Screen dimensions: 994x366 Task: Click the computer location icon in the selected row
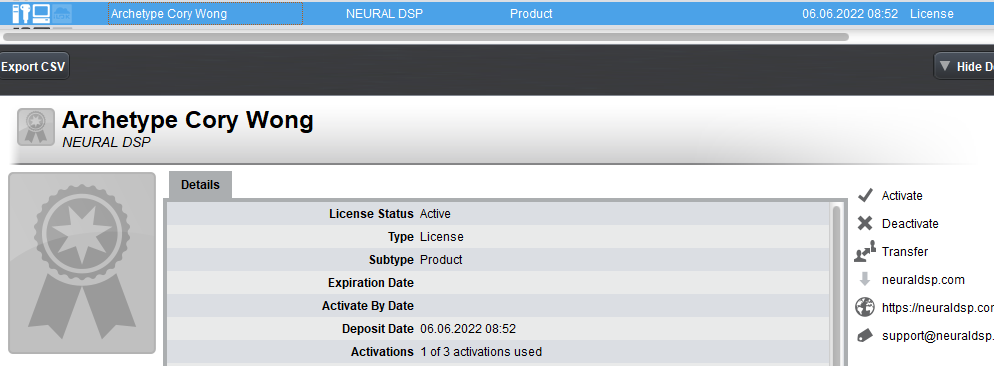(41, 13)
